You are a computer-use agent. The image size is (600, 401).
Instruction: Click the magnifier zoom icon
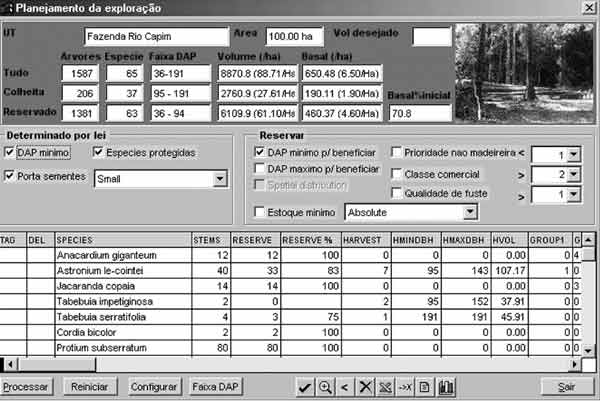click(325, 386)
